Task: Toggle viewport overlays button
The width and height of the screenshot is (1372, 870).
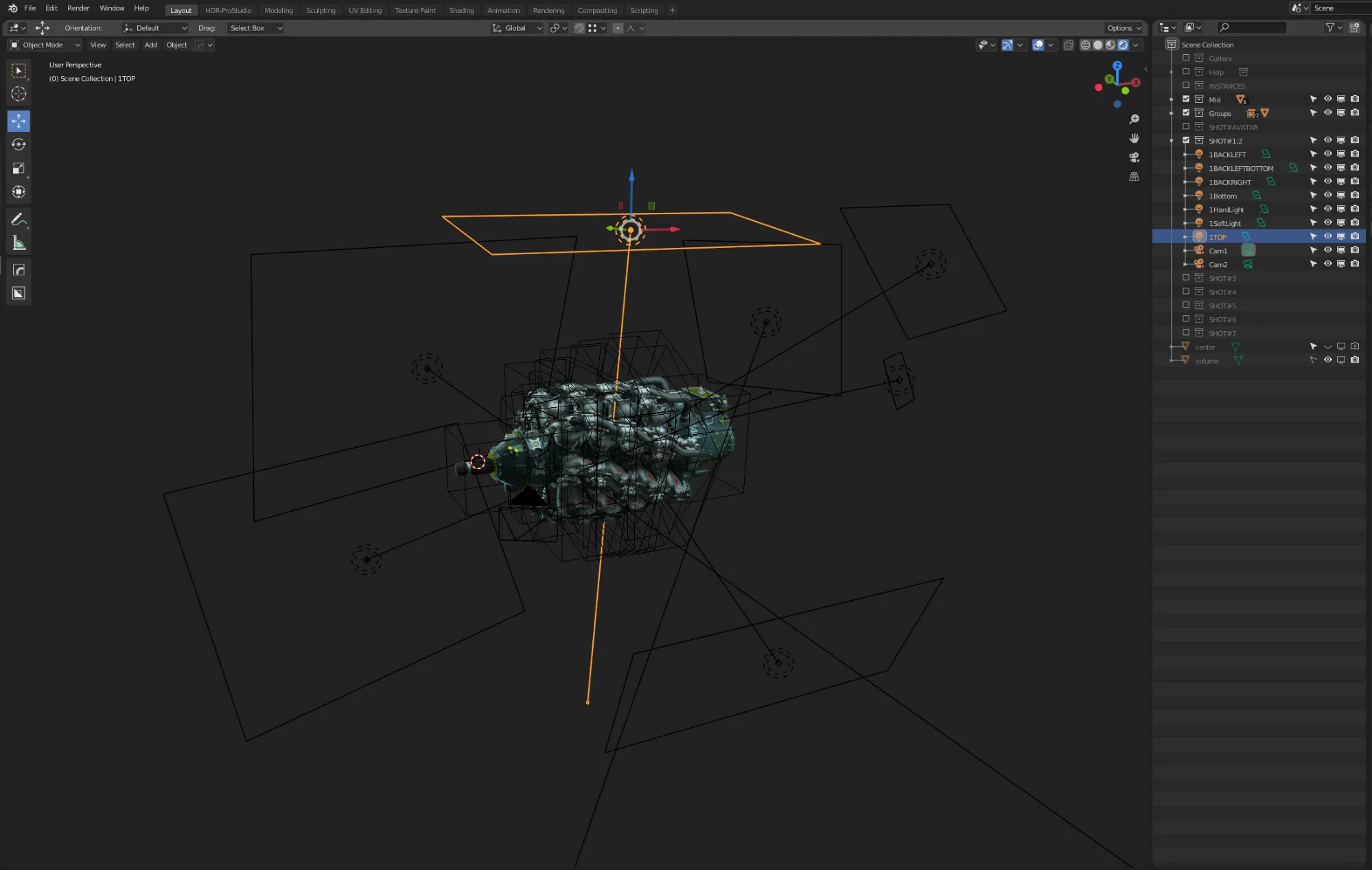Action: click(1038, 45)
